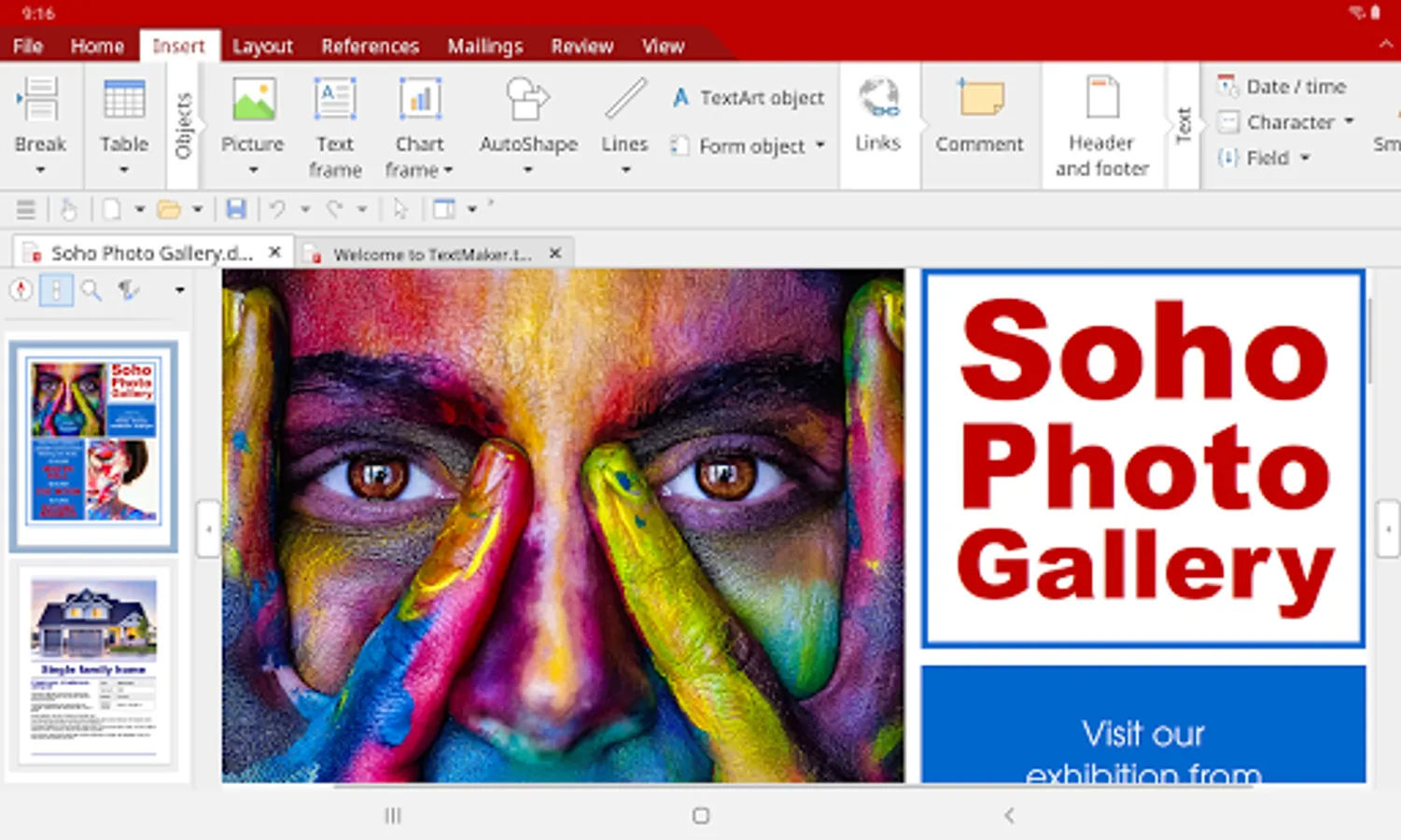Image resolution: width=1401 pixels, height=840 pixels.
Task: Toggle the page thumbnails sidebar view
Action: [56, 290]
